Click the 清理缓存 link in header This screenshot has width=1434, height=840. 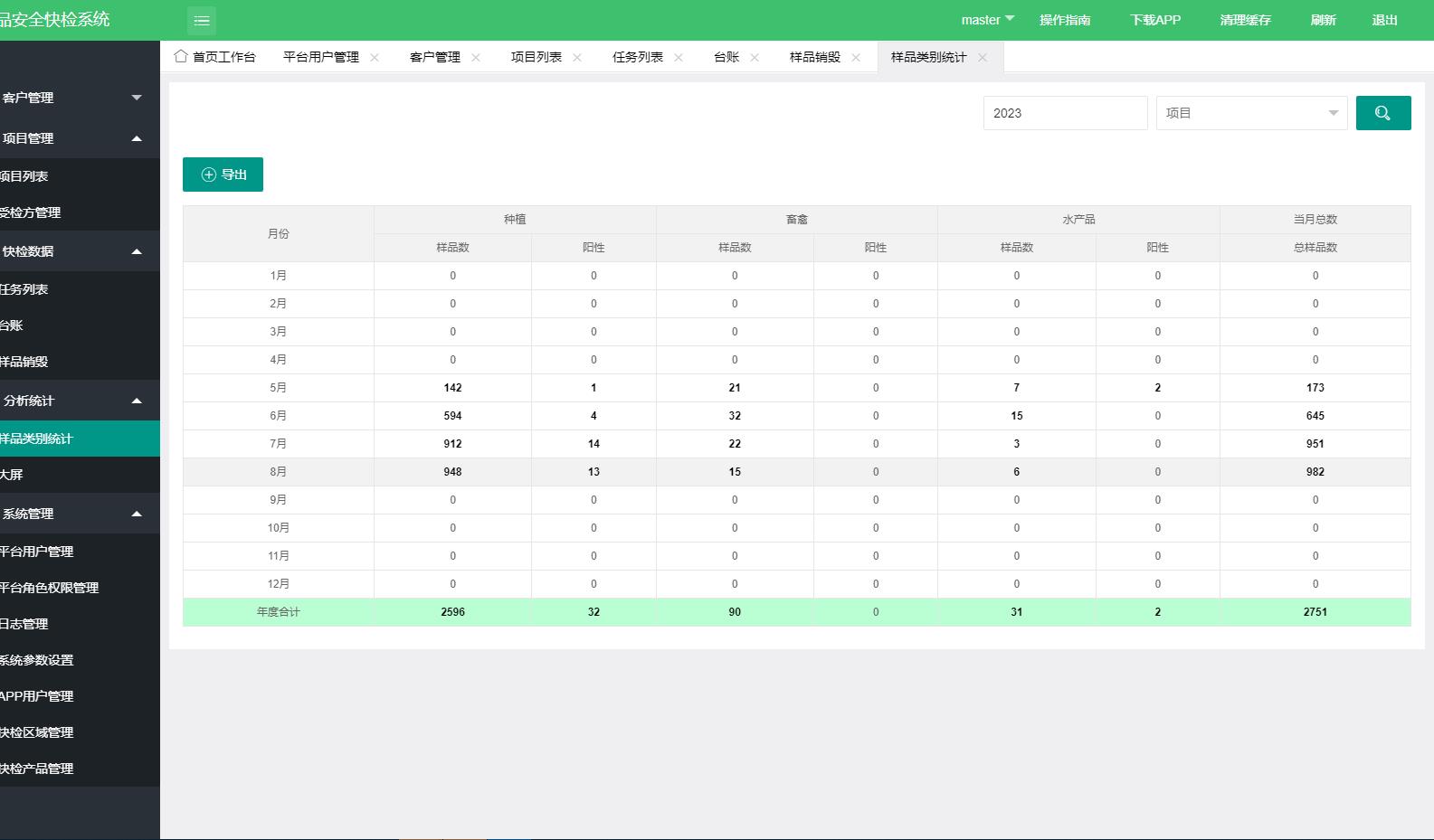pyautogui.click(x=1245, y=20)
